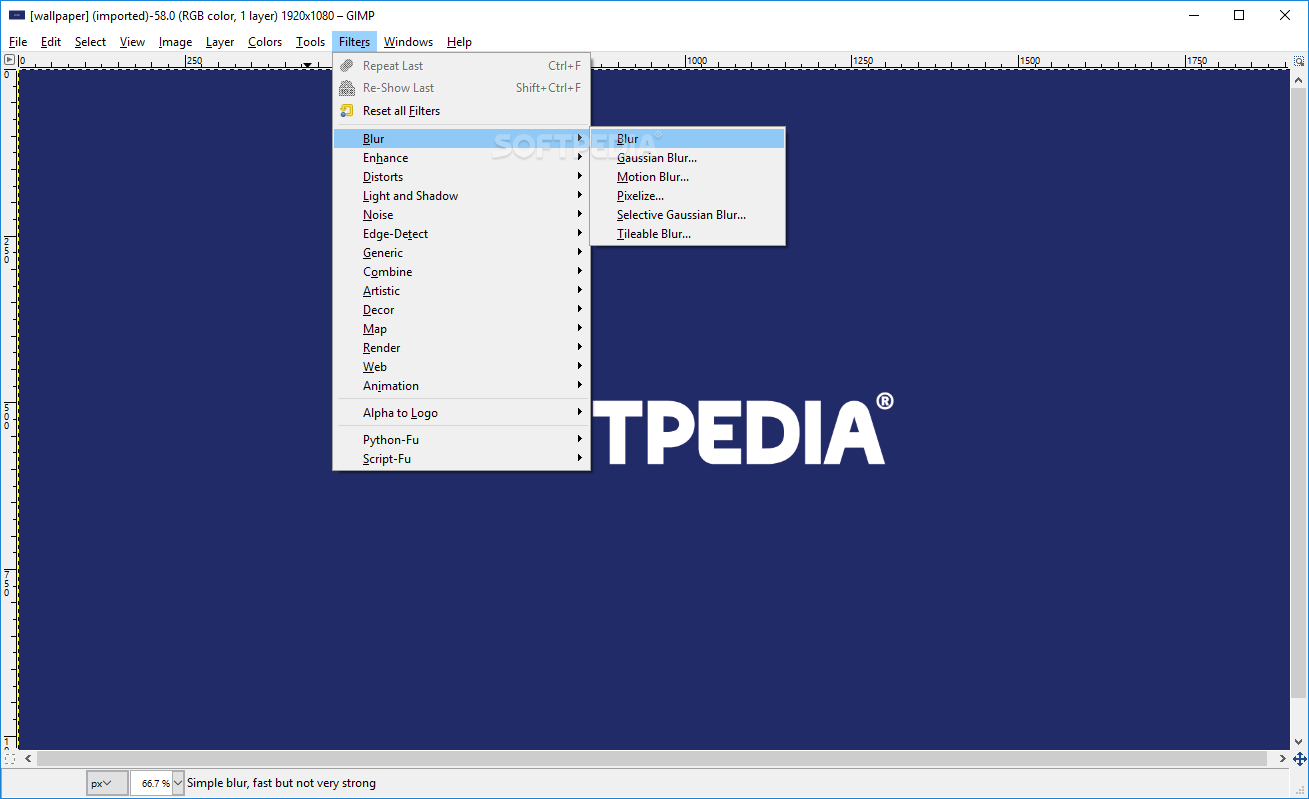The image size is (1309, 799).
Task: Expand the Light and Shadow submenu
Action: pos(461,196)
